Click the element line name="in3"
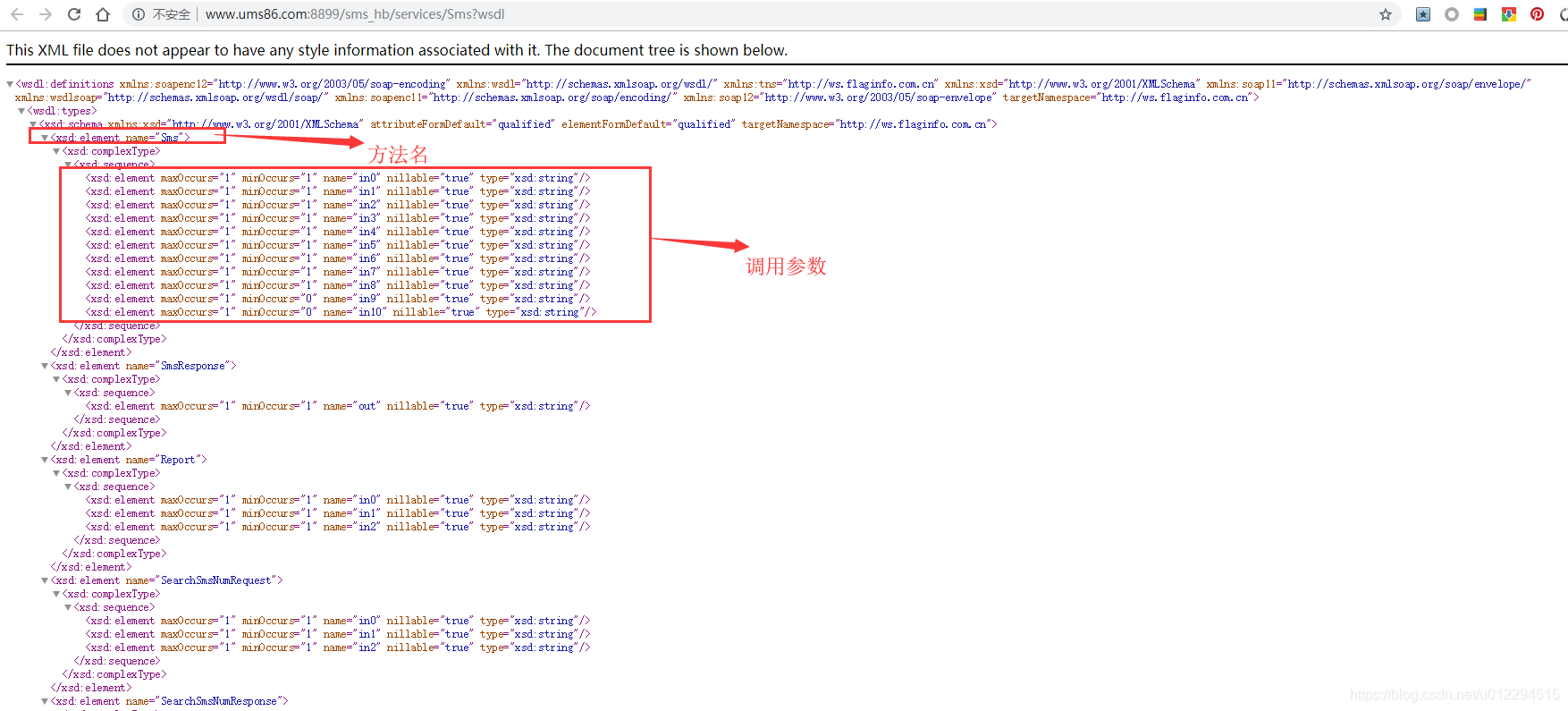The image size is (1568, 711). (x=338, y=218)
